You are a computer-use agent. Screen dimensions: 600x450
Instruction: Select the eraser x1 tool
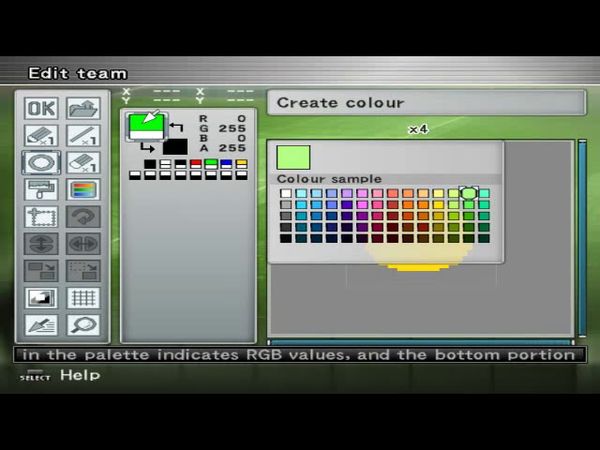(83, 162)
